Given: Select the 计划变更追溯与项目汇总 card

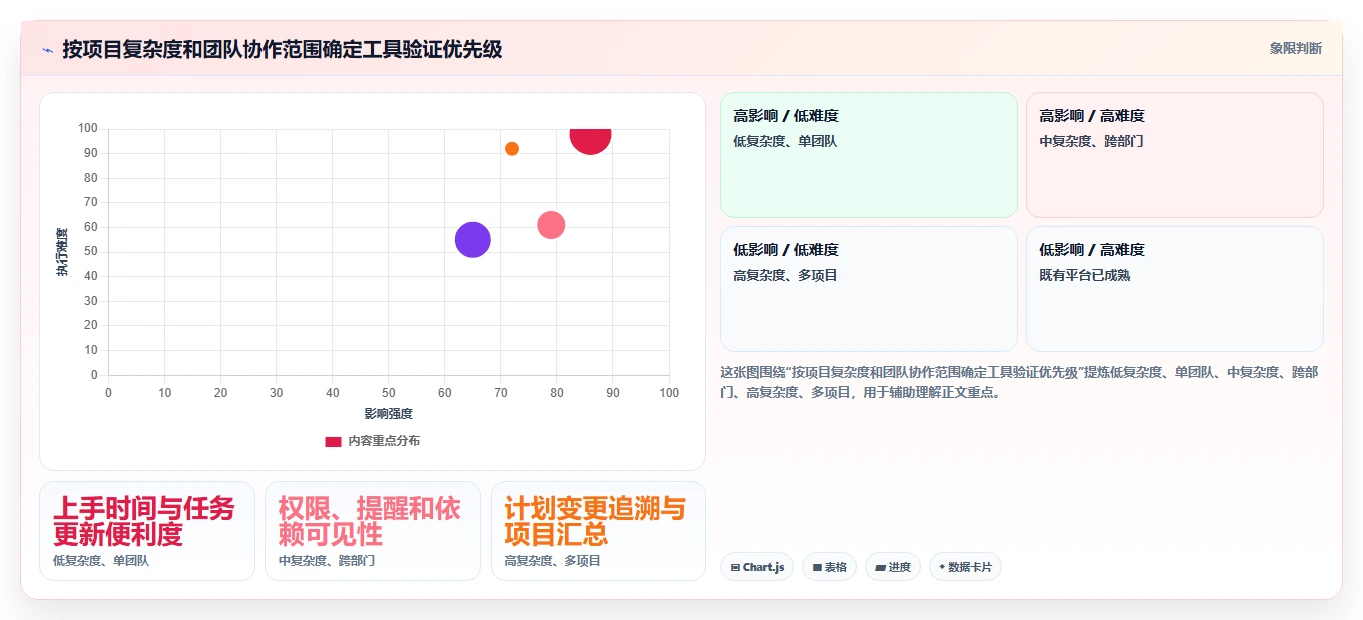Looking at the screenshot, I should pos(599,531).
